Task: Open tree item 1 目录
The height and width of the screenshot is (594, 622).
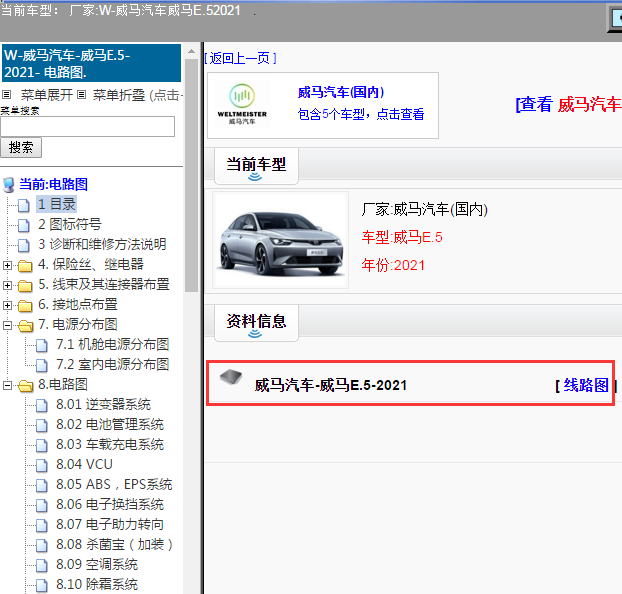Action: coord(56,204)
